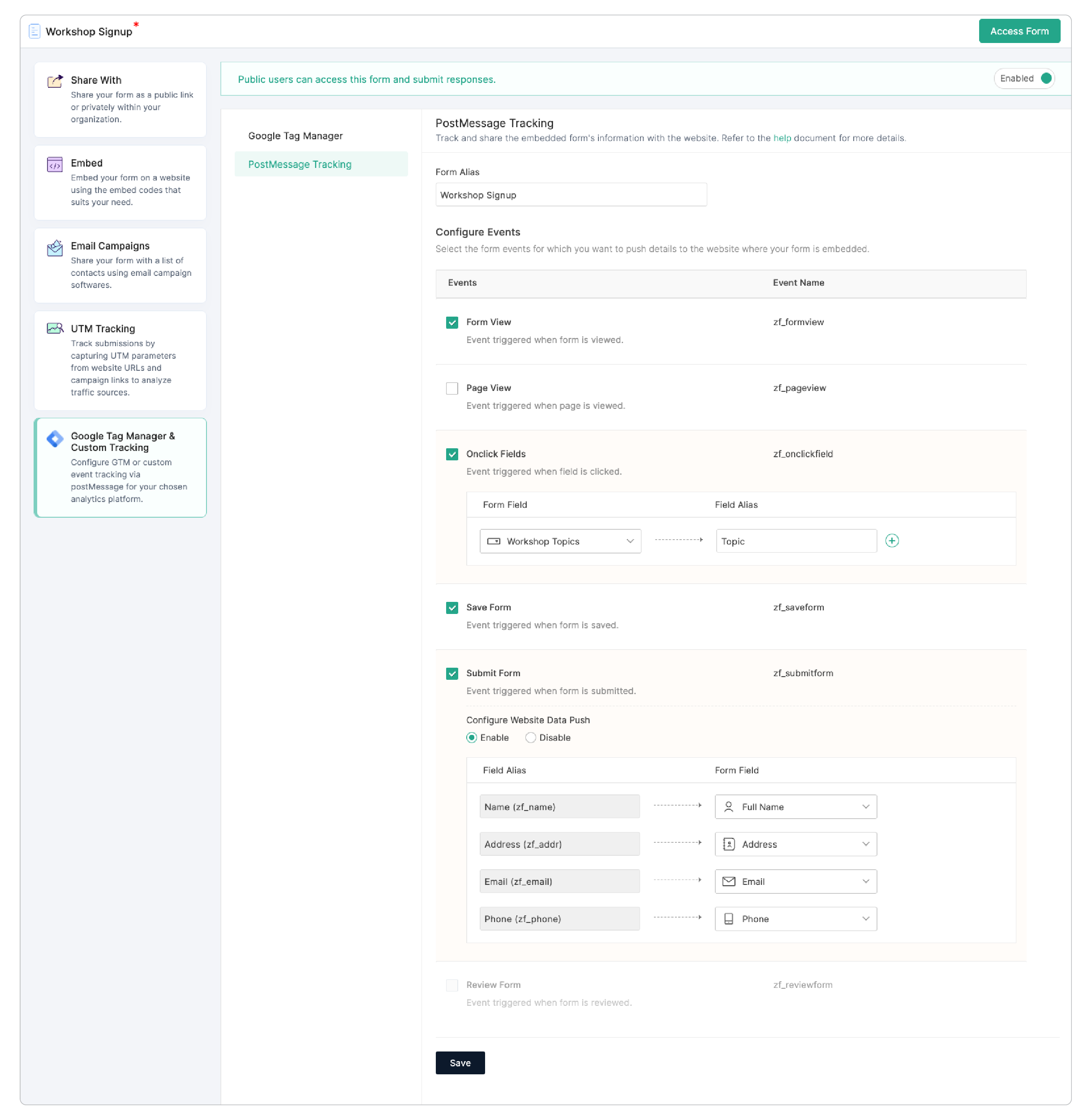Click the plus icon to add field alias
This screenshot has height=1120, width=1092.
click(892, 540)
